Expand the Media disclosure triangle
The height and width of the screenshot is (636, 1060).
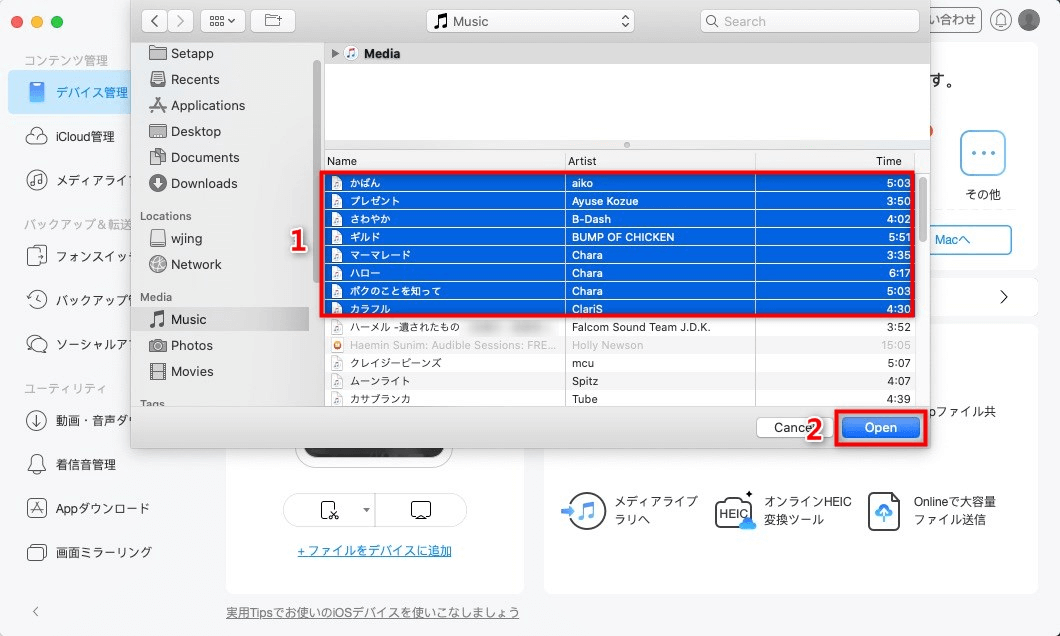point(335,53)
